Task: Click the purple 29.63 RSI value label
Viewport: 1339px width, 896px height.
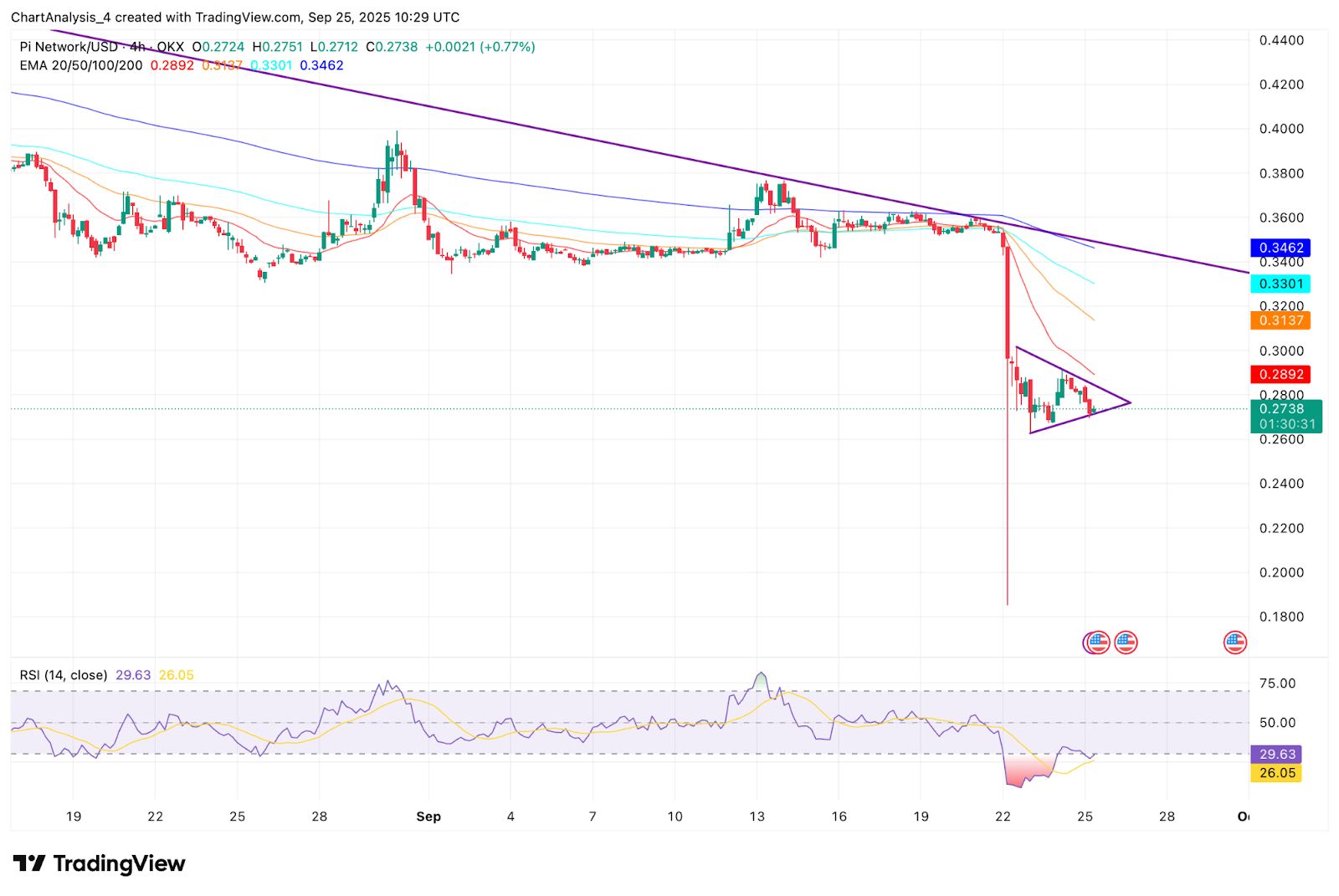Action: point(1276,755)
